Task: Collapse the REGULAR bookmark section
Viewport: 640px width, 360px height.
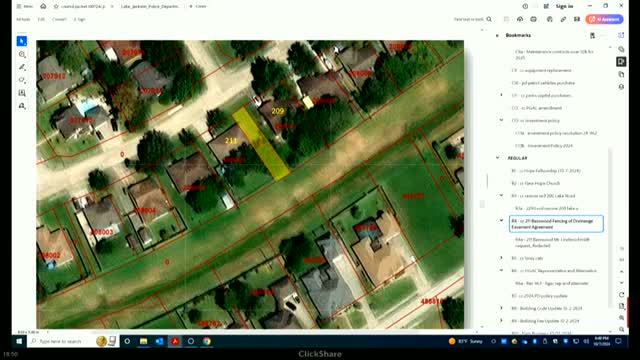Action: [x=498, y=158]
